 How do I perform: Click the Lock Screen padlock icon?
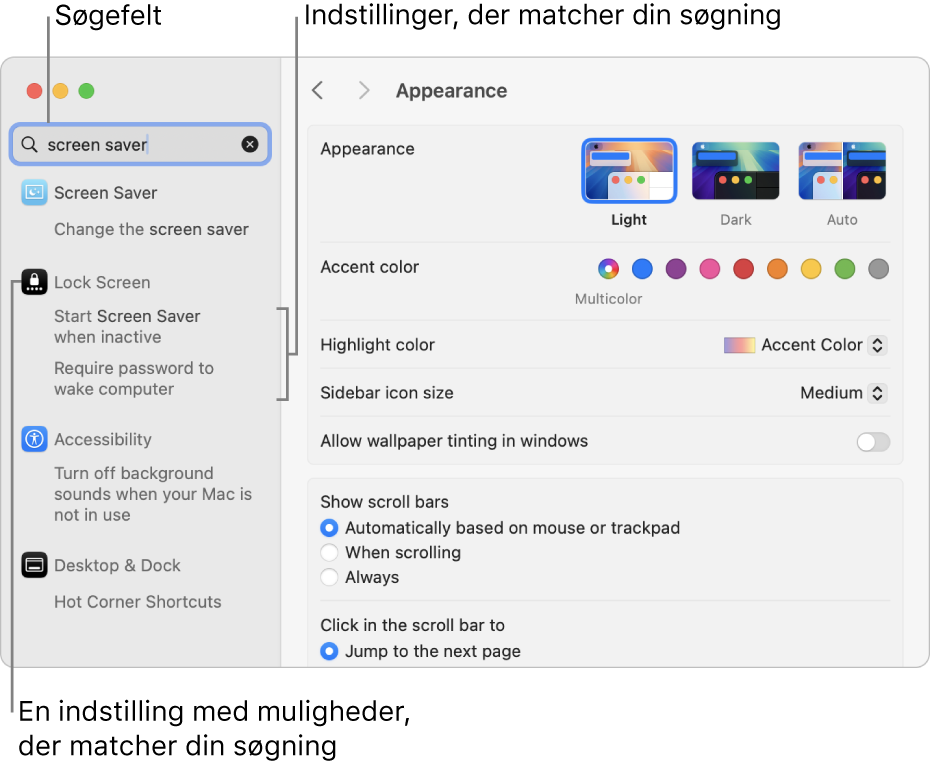click(x=34, y=282)
